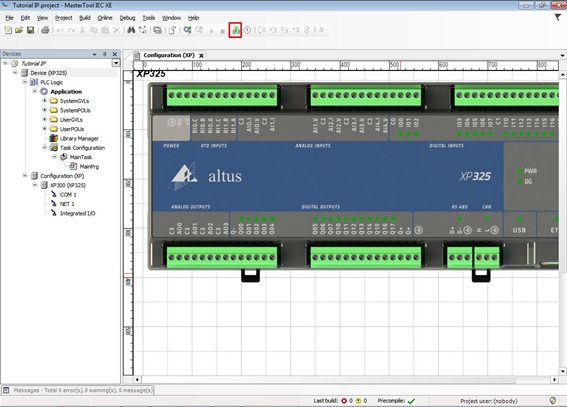Open the Devices panel options dropdown arrow
This screenshot has width=567, height=407.
(x=94, y=54)
